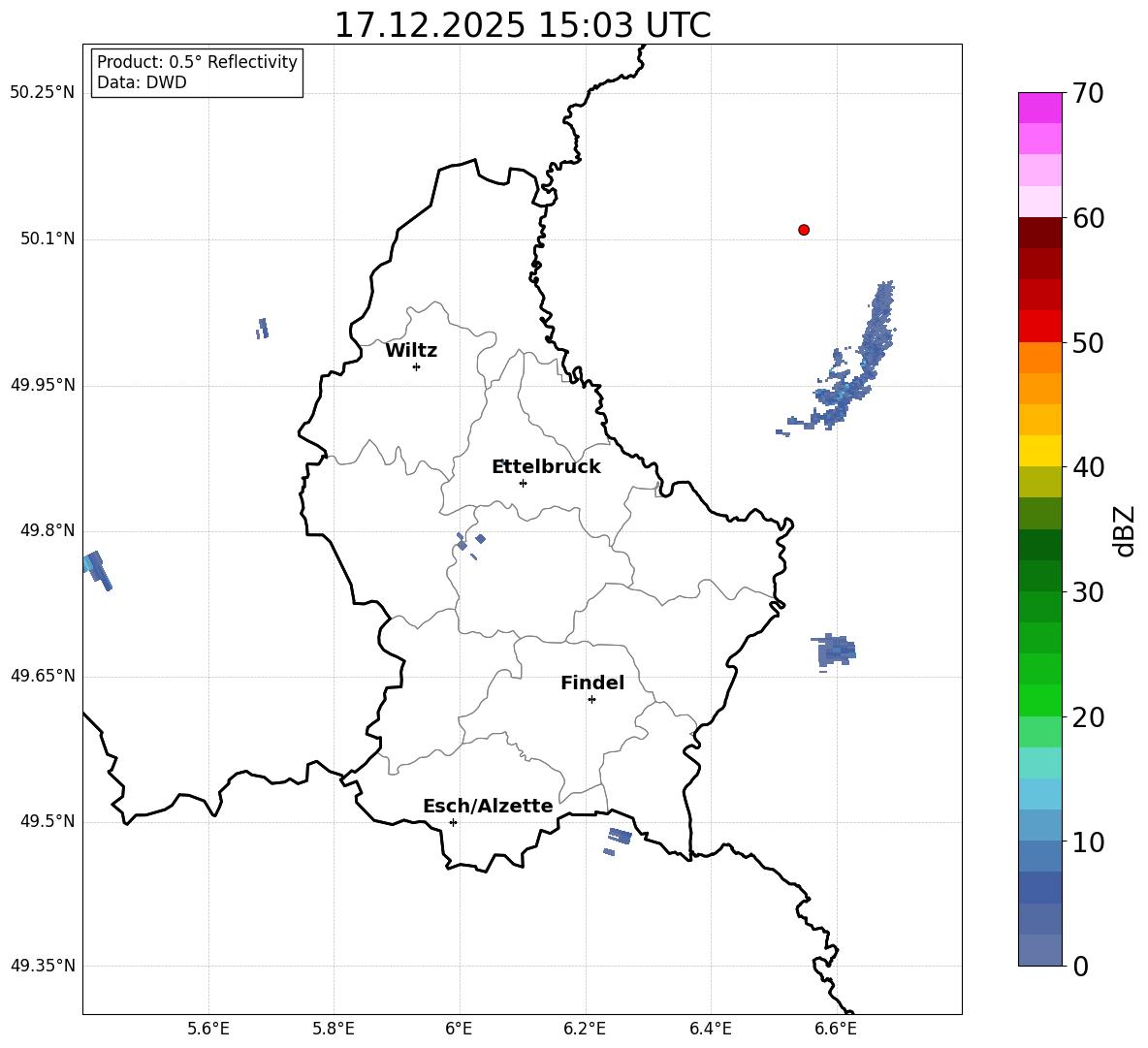Click the Ettelbruck location cross marker
The width and height of the screenshot is (1148, 1048).
click(523, 483)
